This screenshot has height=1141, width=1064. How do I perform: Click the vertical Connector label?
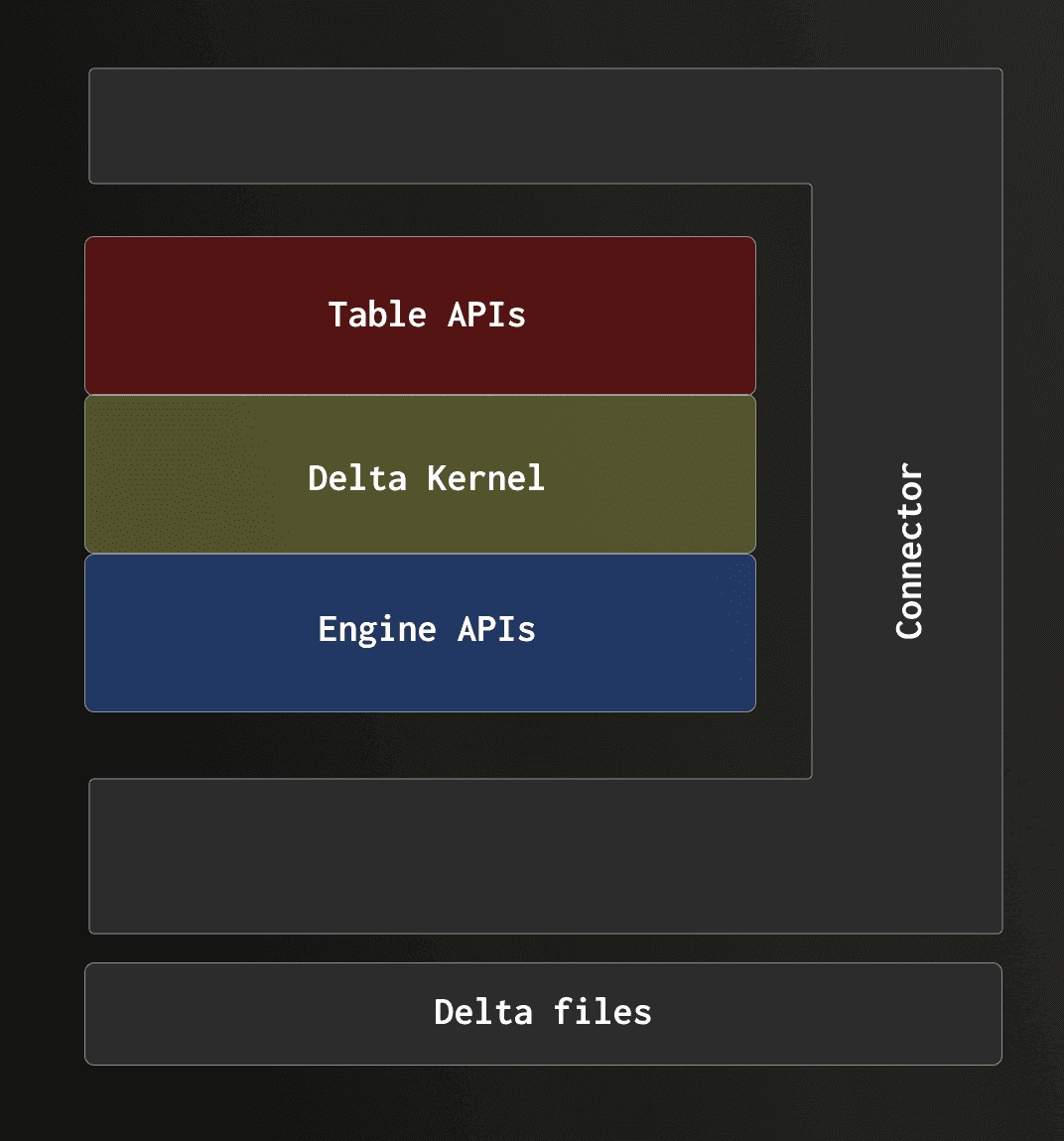tap(909, 551)
